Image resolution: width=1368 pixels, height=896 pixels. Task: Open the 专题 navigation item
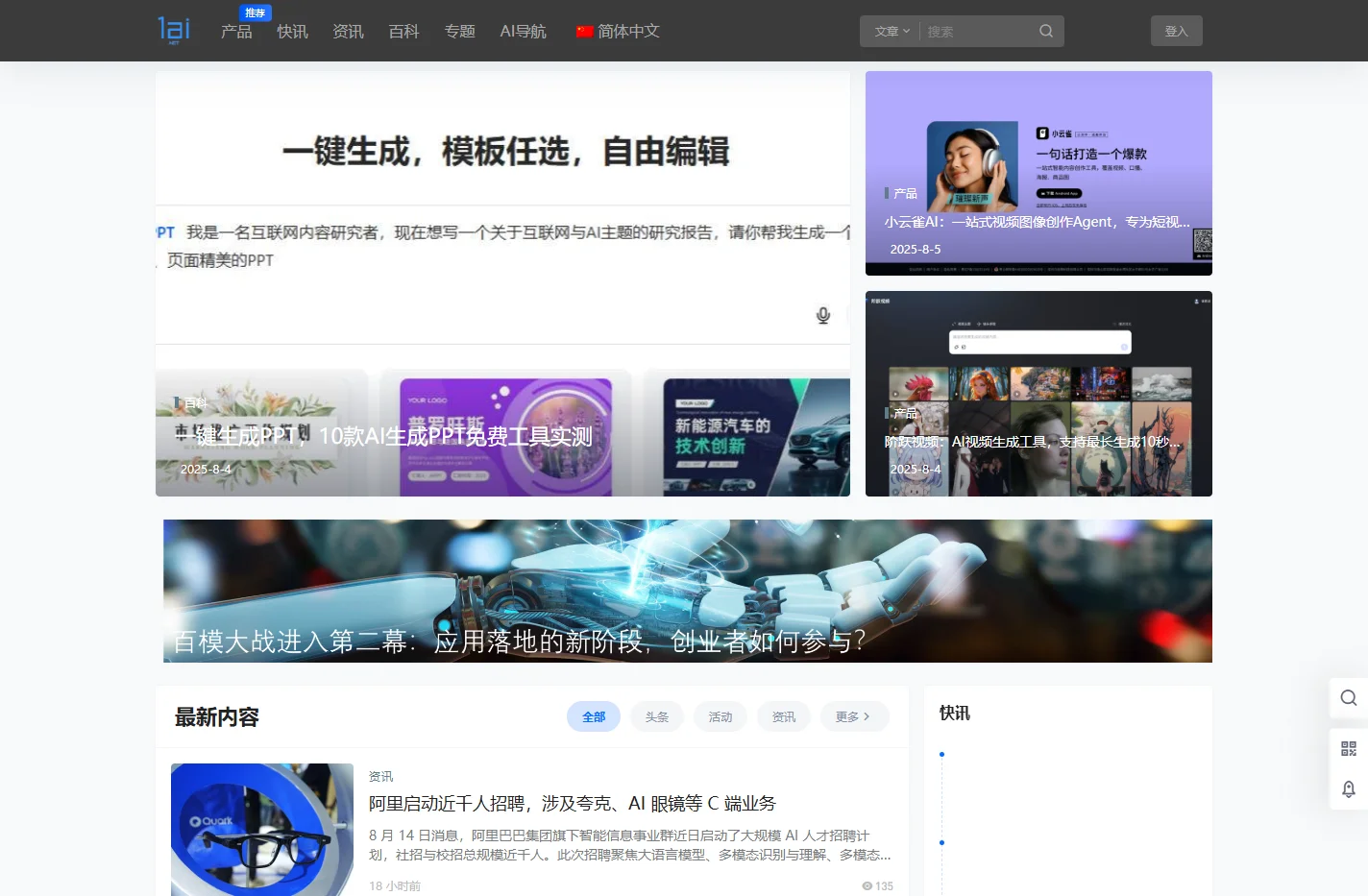tap(459, 32)
